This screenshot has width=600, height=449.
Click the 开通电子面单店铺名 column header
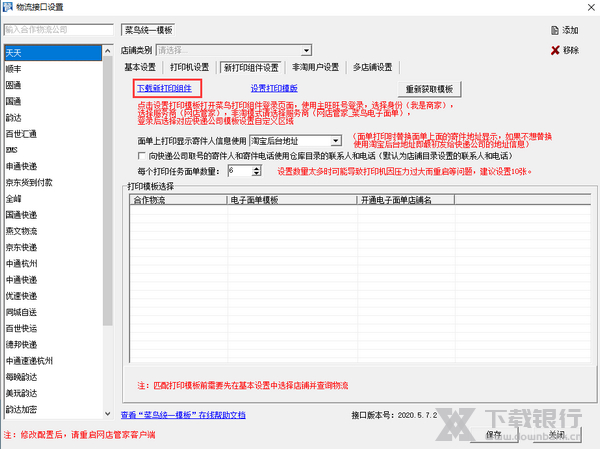(406, 199)
